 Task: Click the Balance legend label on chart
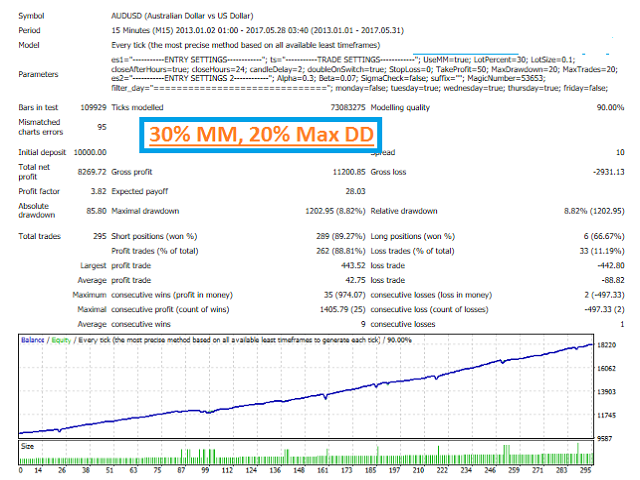point(33,340)
